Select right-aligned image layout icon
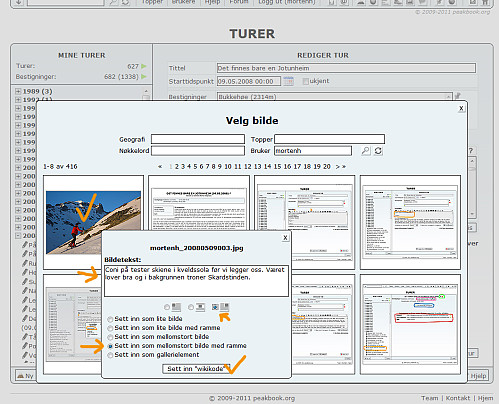Screen dimensions: 499x404 click(224, 307)
